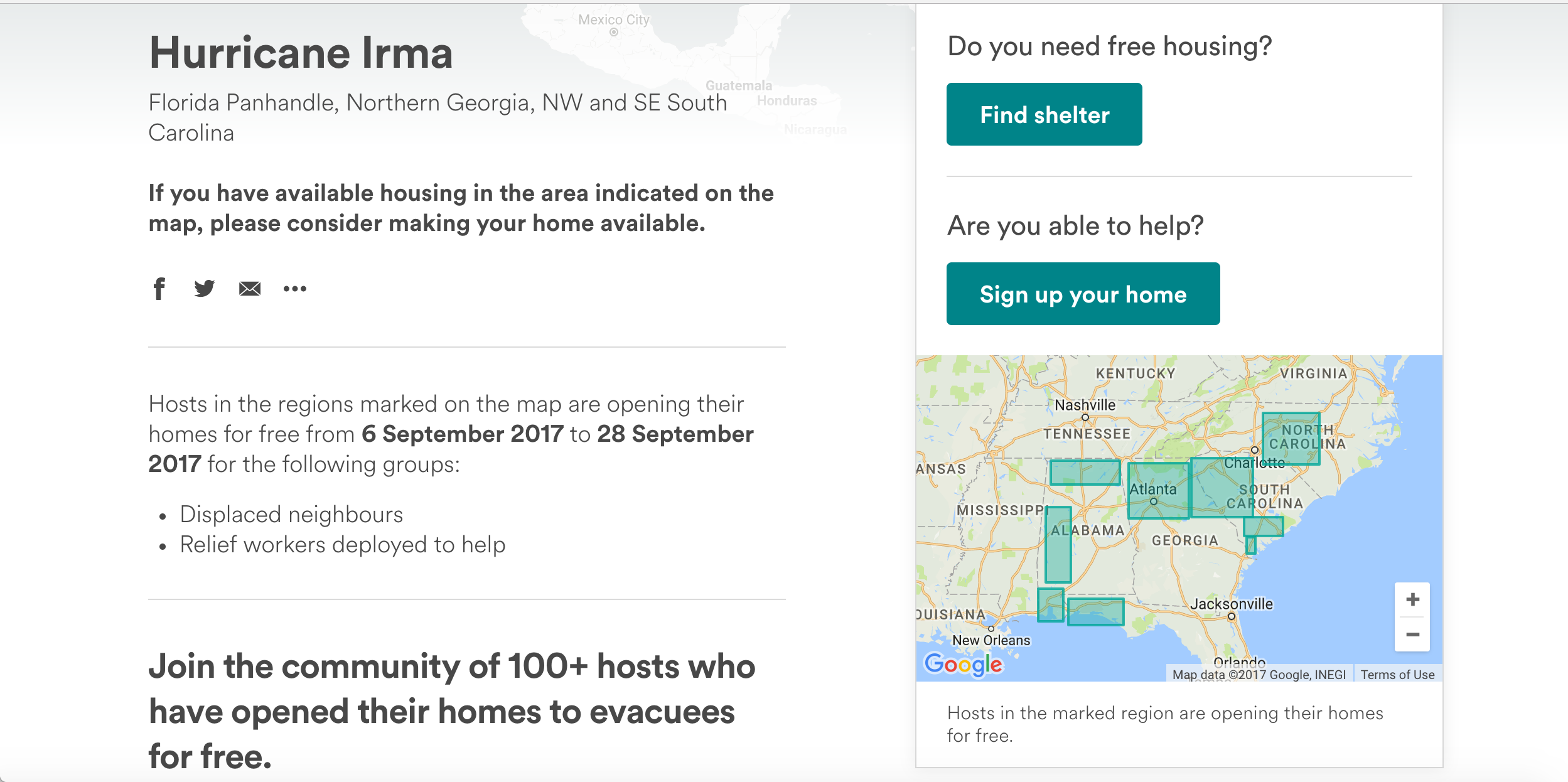Click the Find shelter button
This screenshot has height=782, width=1568.
[1044, 114]
